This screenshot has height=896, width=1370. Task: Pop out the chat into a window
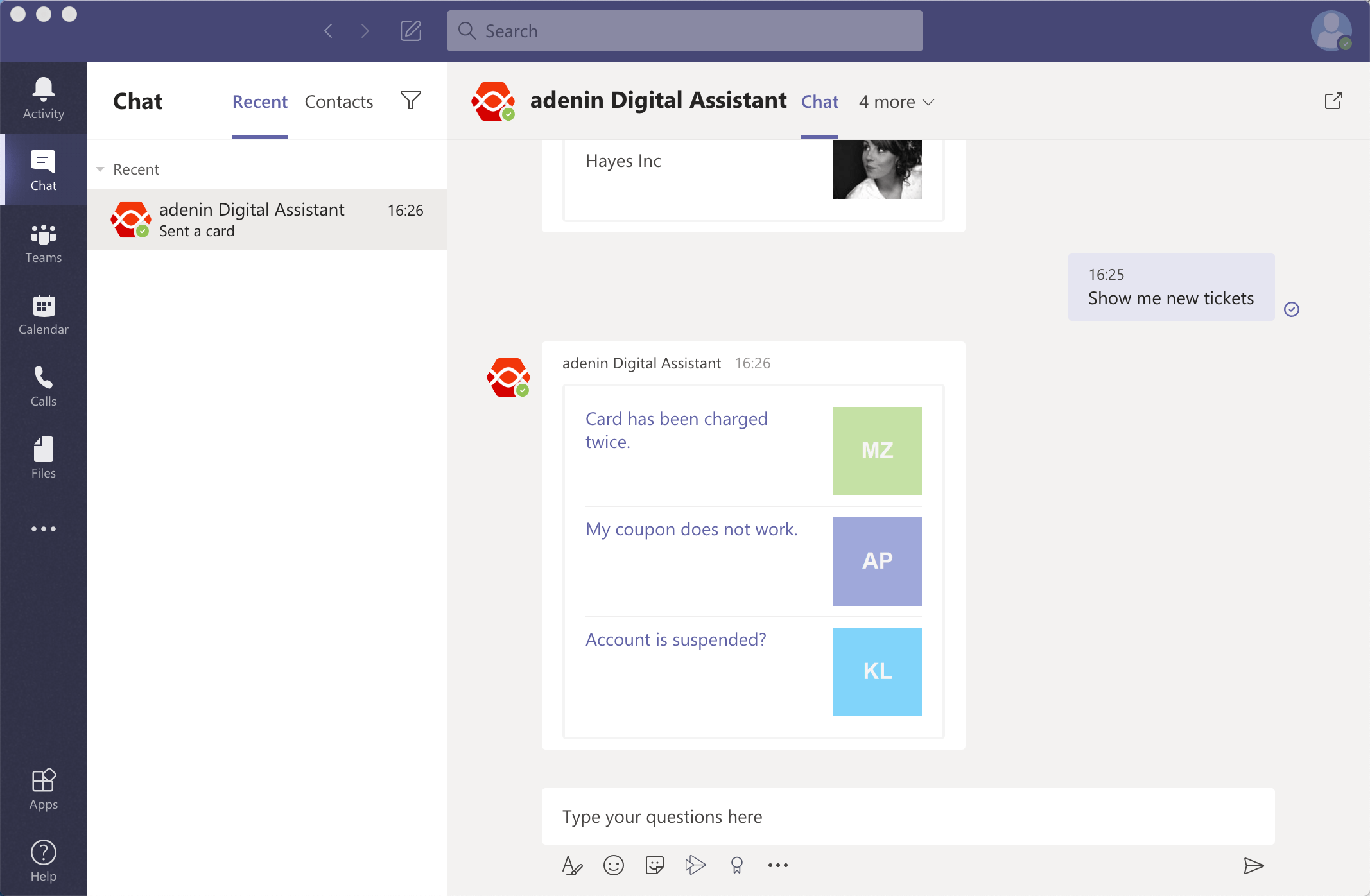point(1334,101)
